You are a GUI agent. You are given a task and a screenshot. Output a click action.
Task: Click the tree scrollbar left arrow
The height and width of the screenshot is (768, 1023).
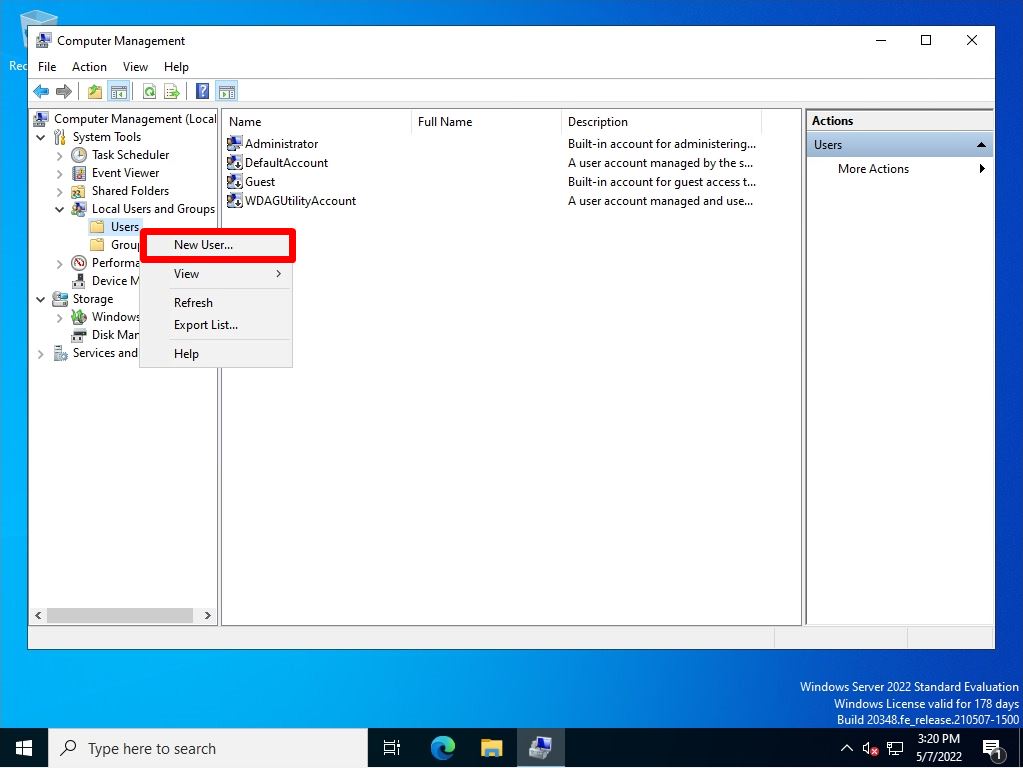coord(38,615)
